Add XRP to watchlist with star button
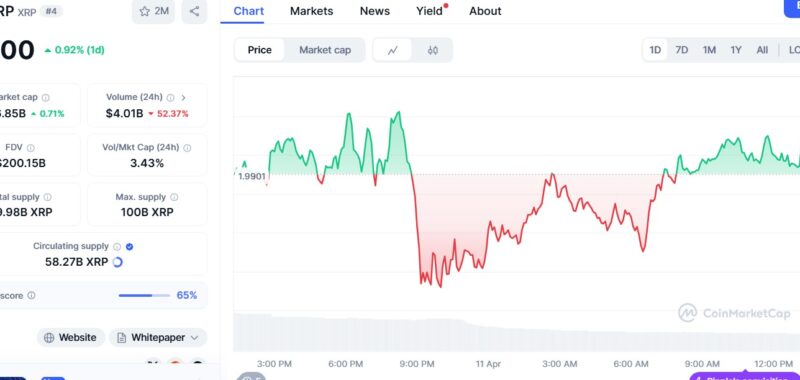This screenshot has width=800, height=380. [154, 11]
